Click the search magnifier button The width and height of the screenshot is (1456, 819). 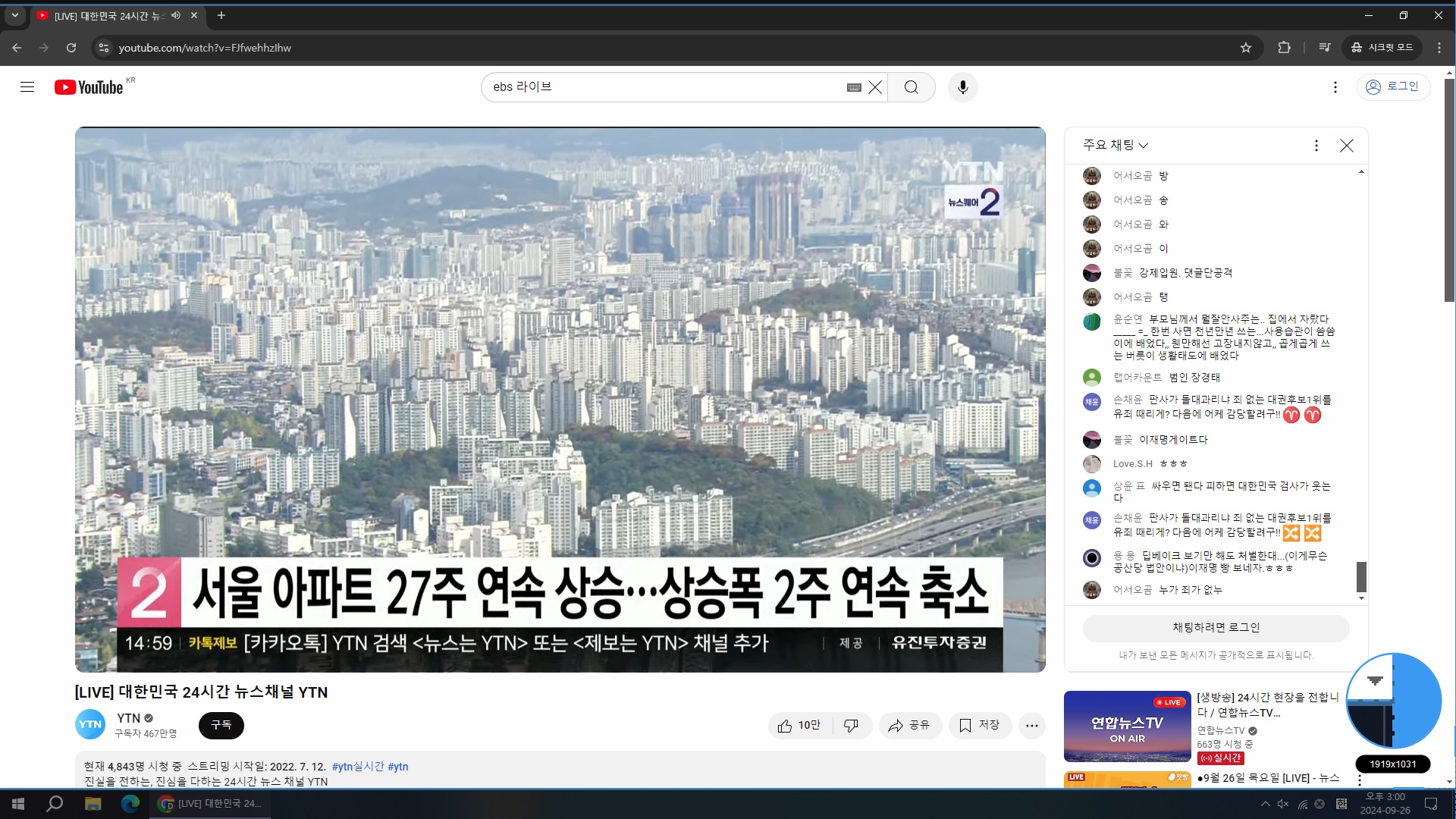point(912,87)
